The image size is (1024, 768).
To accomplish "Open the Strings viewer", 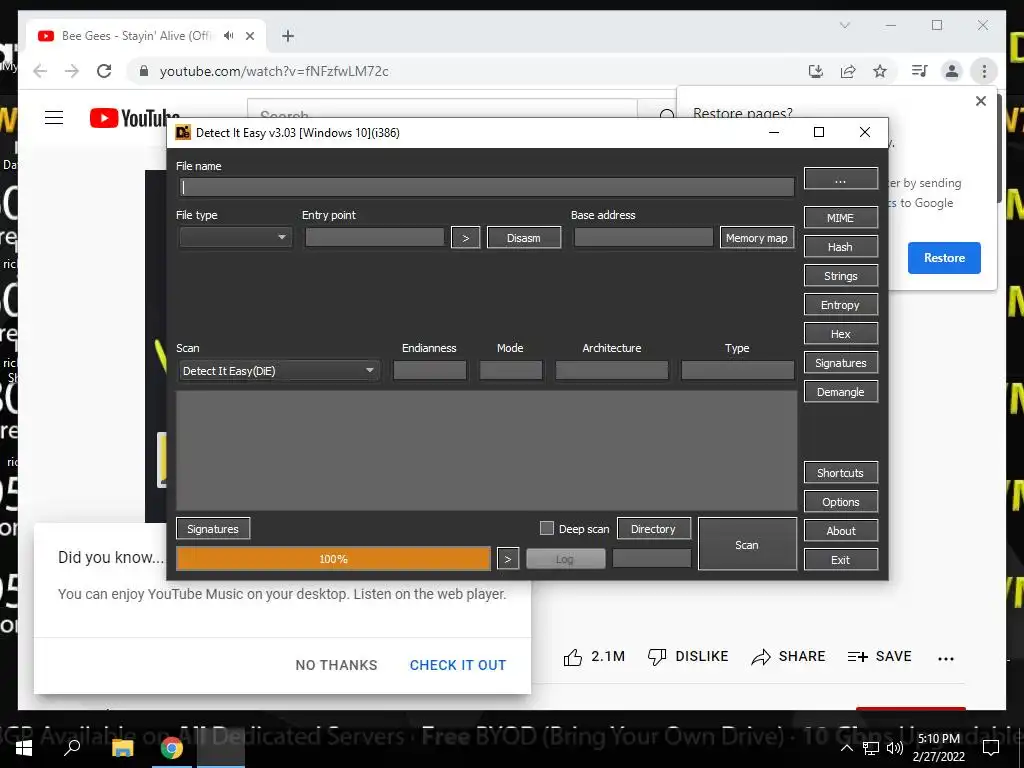I will click(x=840, y=276).
